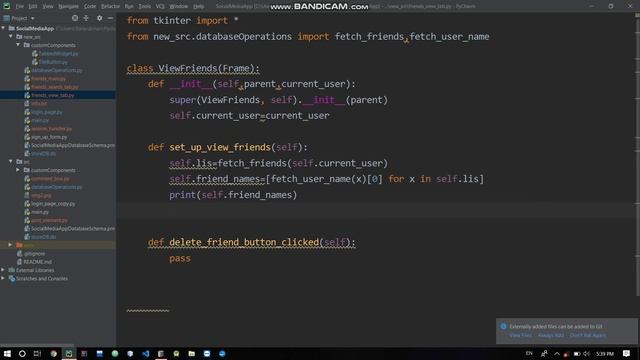Open Visual Studio Code from taskbar

click(x=145, y=353)
